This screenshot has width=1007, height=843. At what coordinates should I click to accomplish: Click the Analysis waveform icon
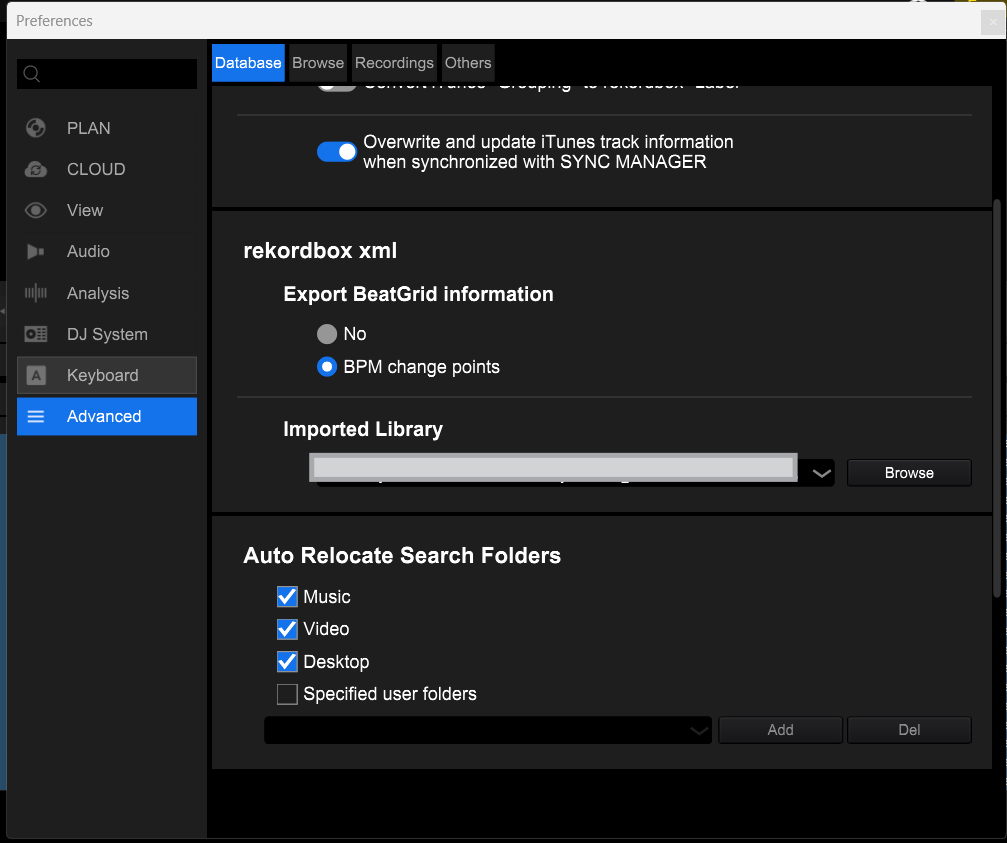36,293
